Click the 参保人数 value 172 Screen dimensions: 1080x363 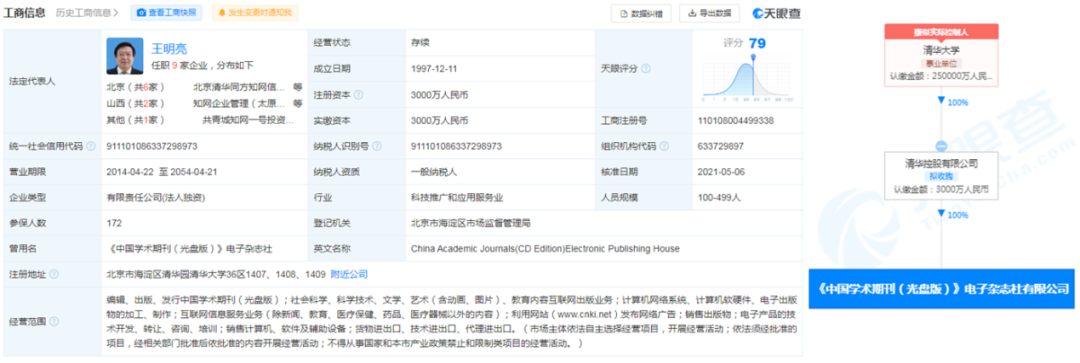tap(114, 223)
